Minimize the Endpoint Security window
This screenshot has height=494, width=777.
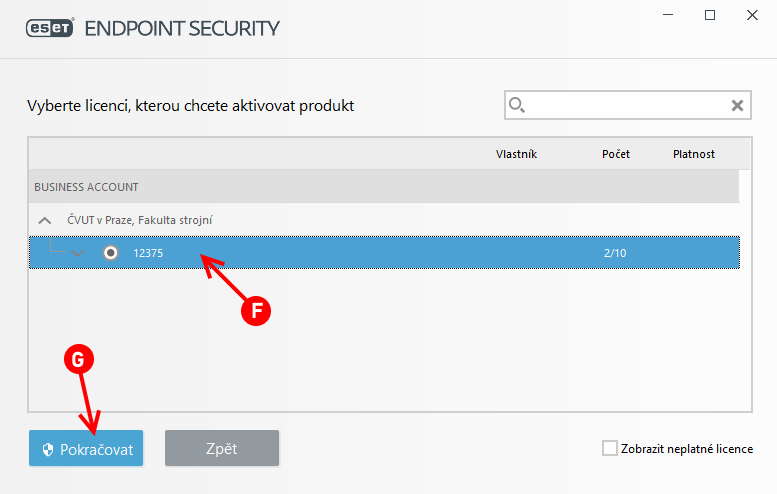click(x=668, y=15)
